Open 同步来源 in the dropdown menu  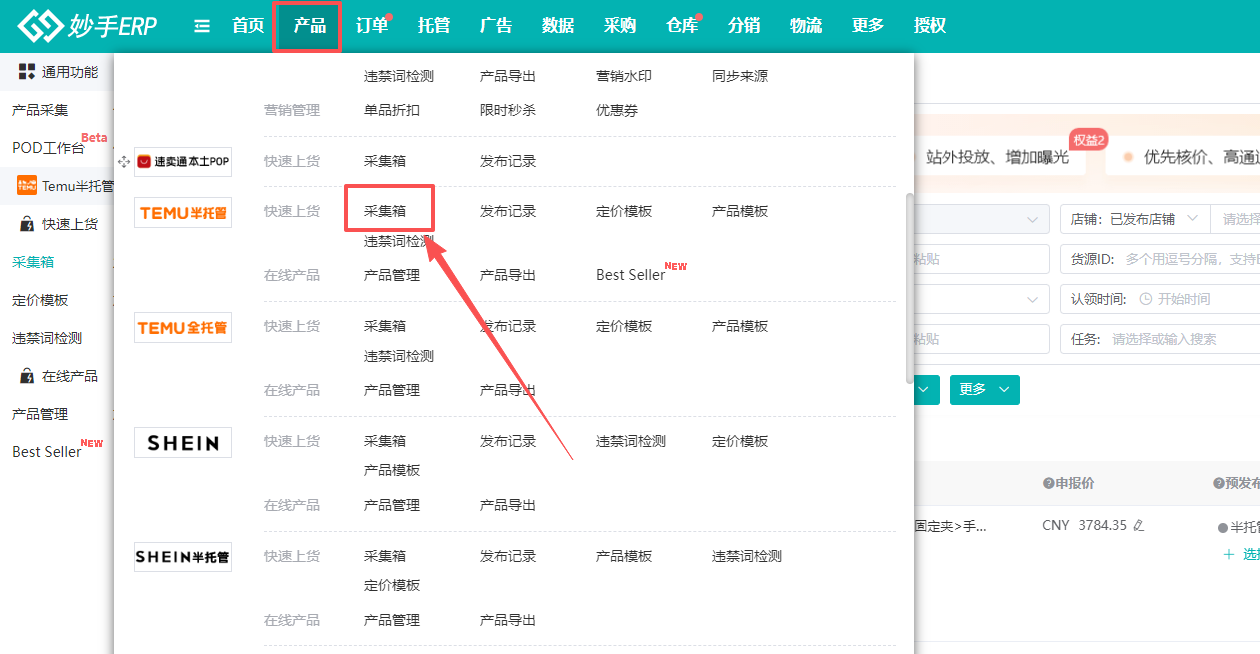(x=740, y=76)
